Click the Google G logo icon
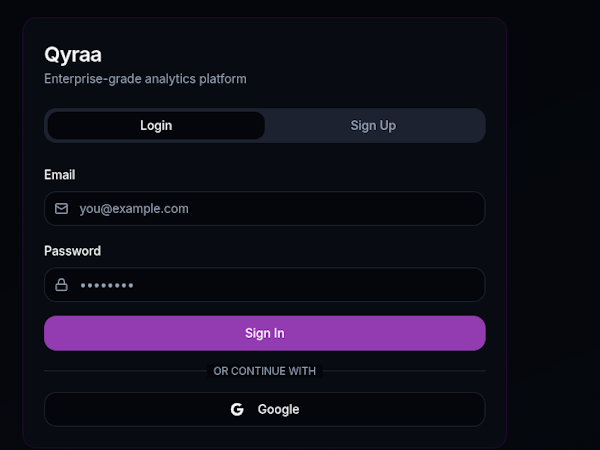 coord(237,409)
